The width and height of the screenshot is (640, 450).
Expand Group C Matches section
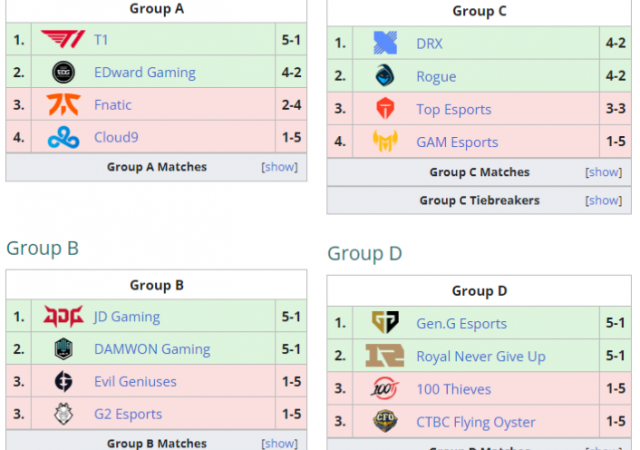(x=603, y=172)
